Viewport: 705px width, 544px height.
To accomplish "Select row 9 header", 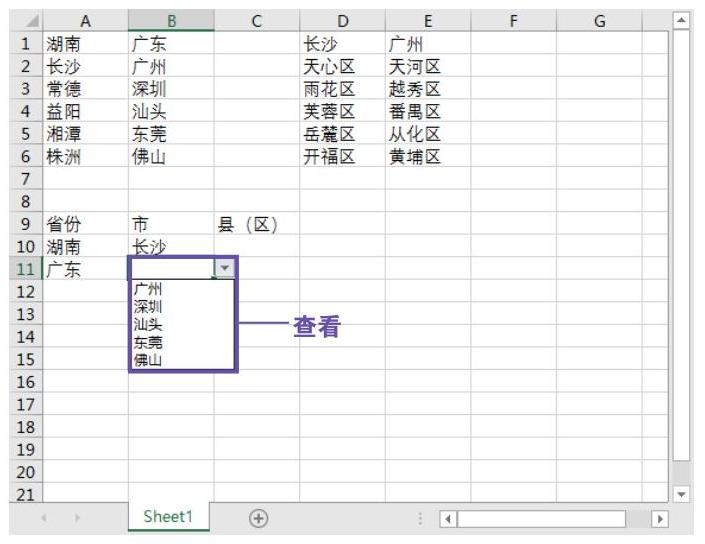I will 26,223.
